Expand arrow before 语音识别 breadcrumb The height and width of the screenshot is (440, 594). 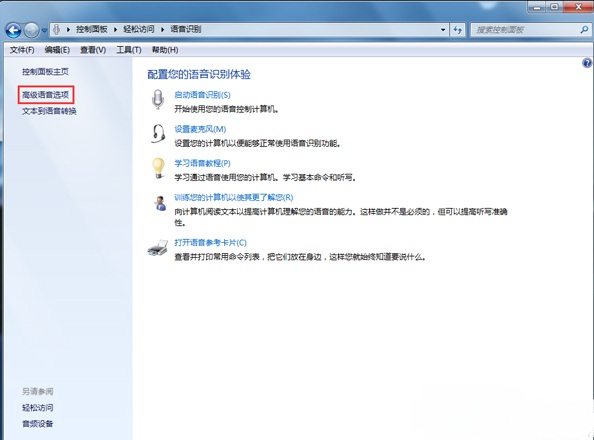[x=162, y=29]
